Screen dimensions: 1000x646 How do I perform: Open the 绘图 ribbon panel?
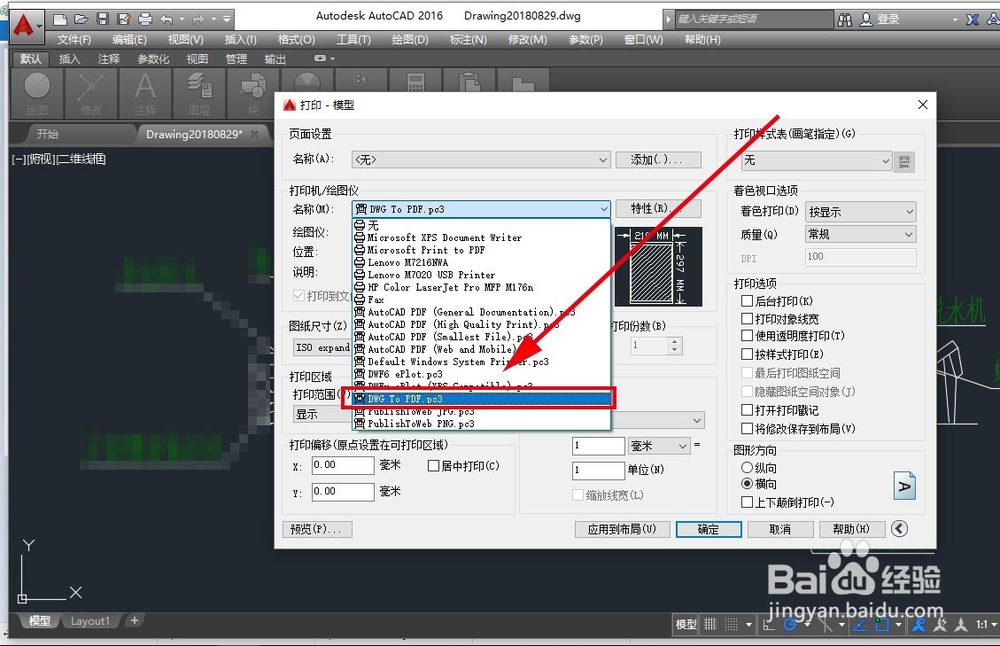click(37, 94)
